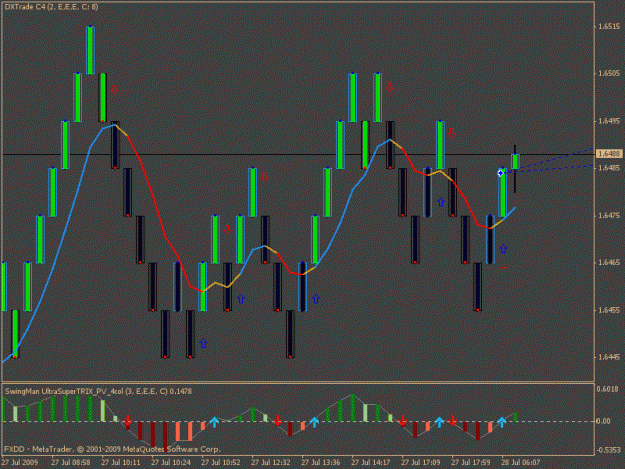This screenshot has height=469, width=625.
Task: Click the 27 Jul 17:59 time label
Action: click(471, 462)
